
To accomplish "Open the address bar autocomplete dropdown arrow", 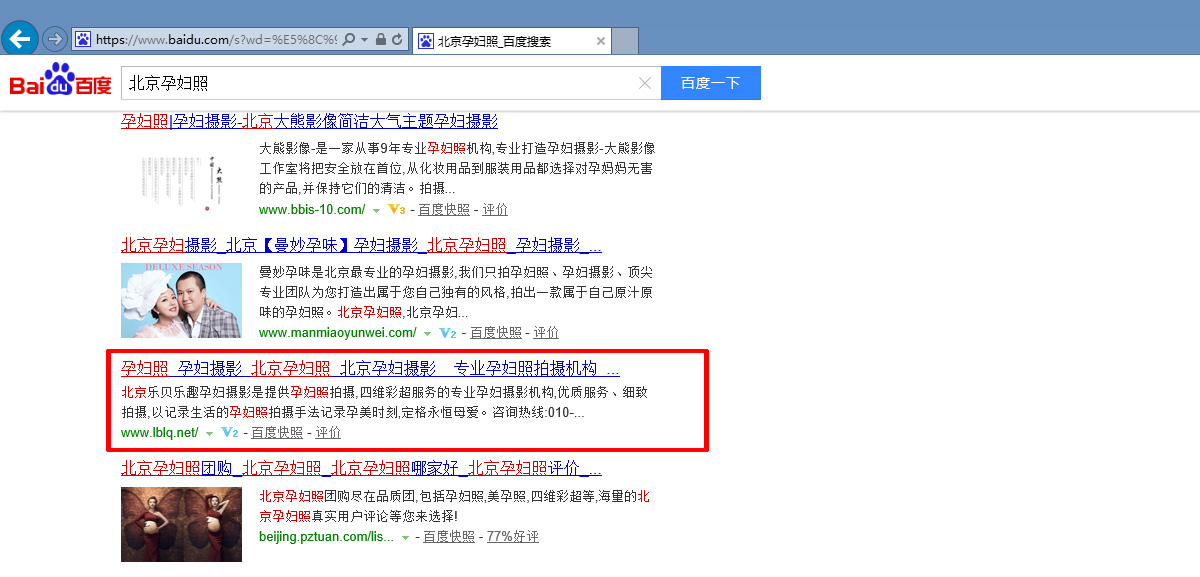I will [363, 40].
